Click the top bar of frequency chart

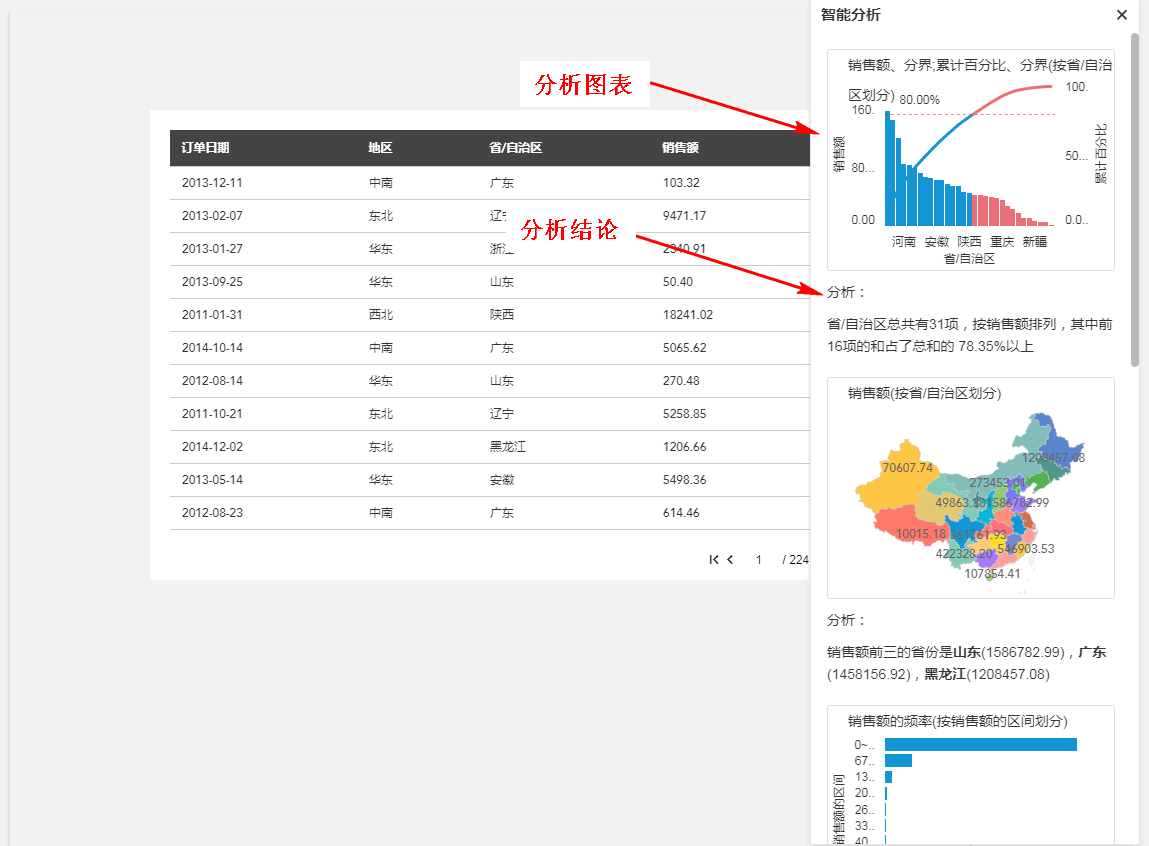click(980, 744)
